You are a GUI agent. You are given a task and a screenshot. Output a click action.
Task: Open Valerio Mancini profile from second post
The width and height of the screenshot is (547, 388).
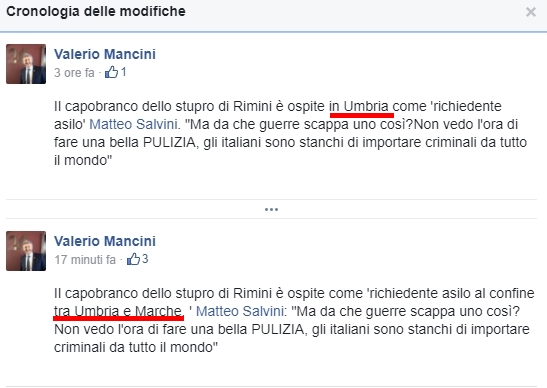[105, 241]
